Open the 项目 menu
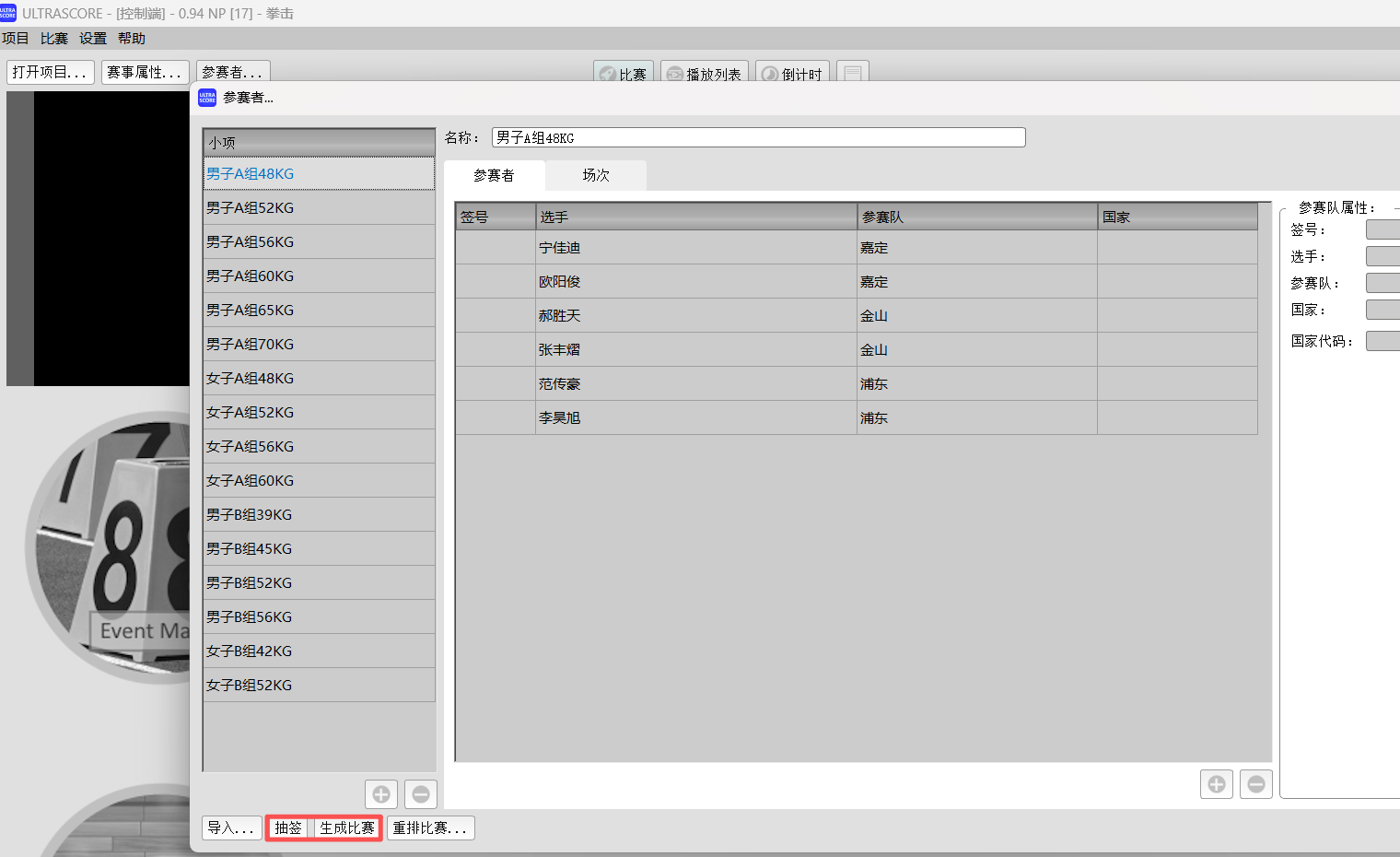The width and height of the screenshot is (1400, 857). 16,38
